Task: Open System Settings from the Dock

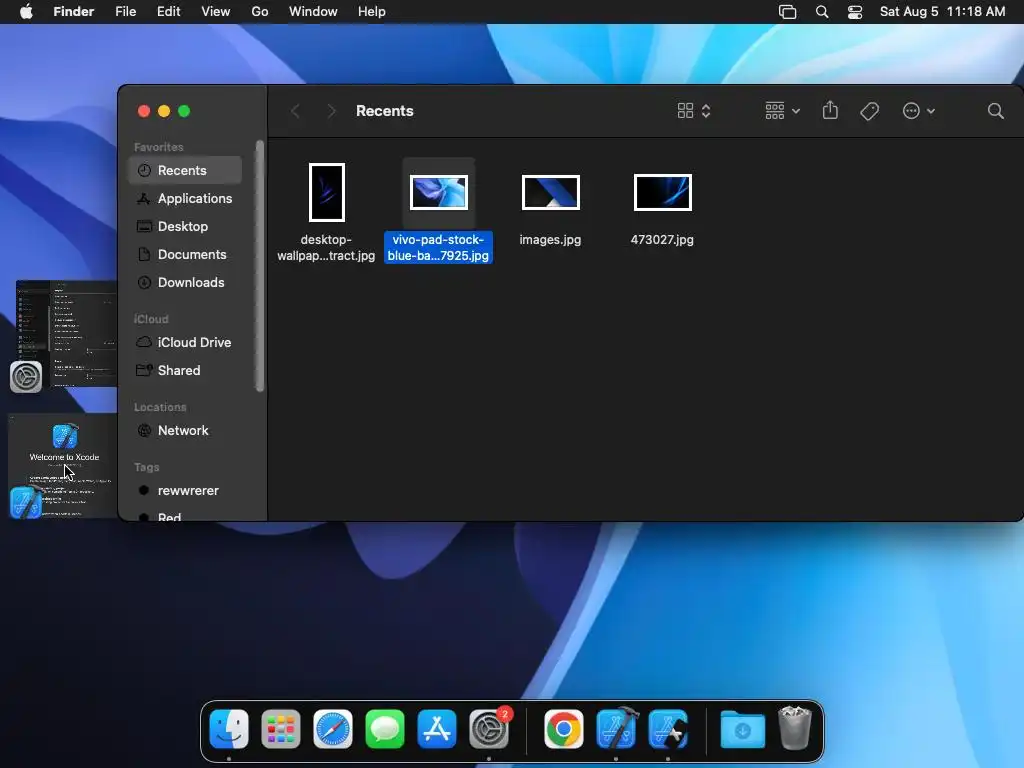Action: (x=489, y=729)
